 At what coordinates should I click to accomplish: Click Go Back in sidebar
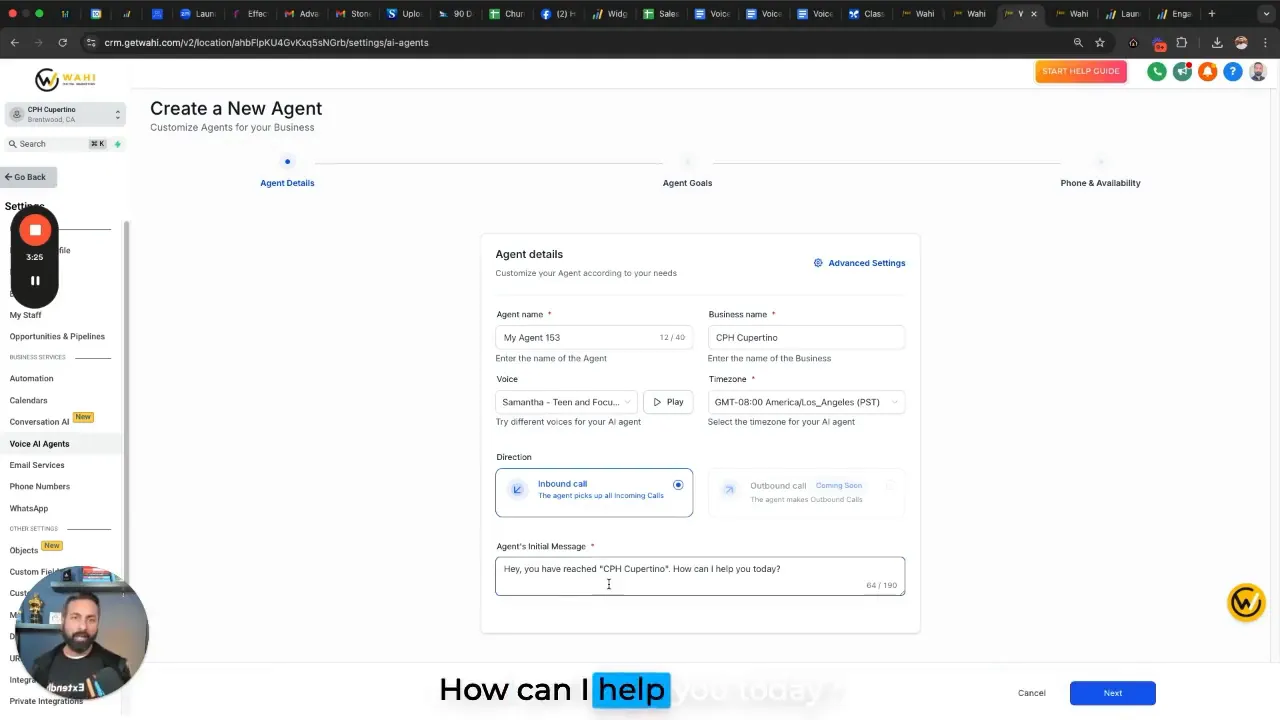click(x=26, y=177)
